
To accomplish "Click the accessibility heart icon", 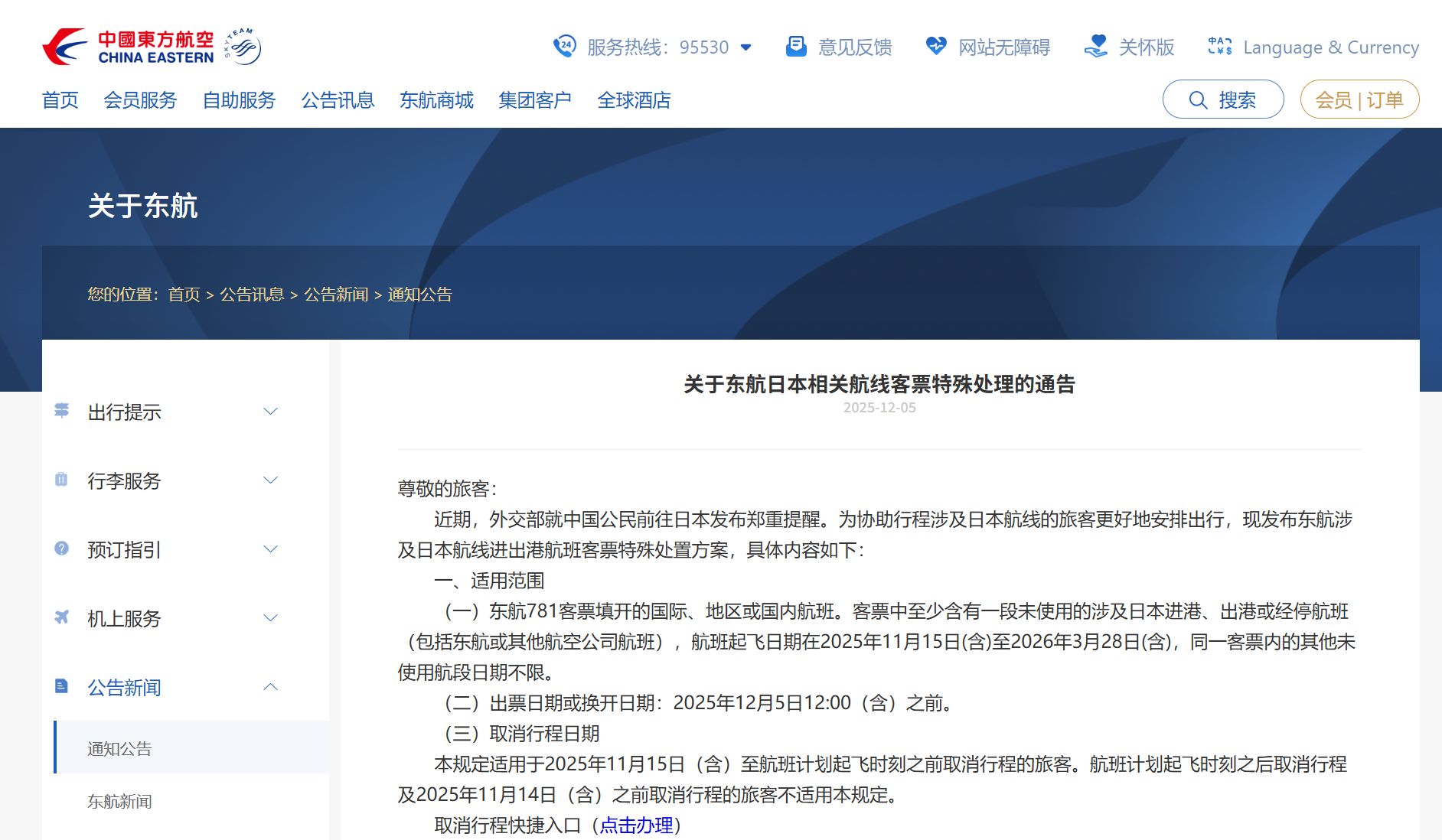I will tap(935, 47).
